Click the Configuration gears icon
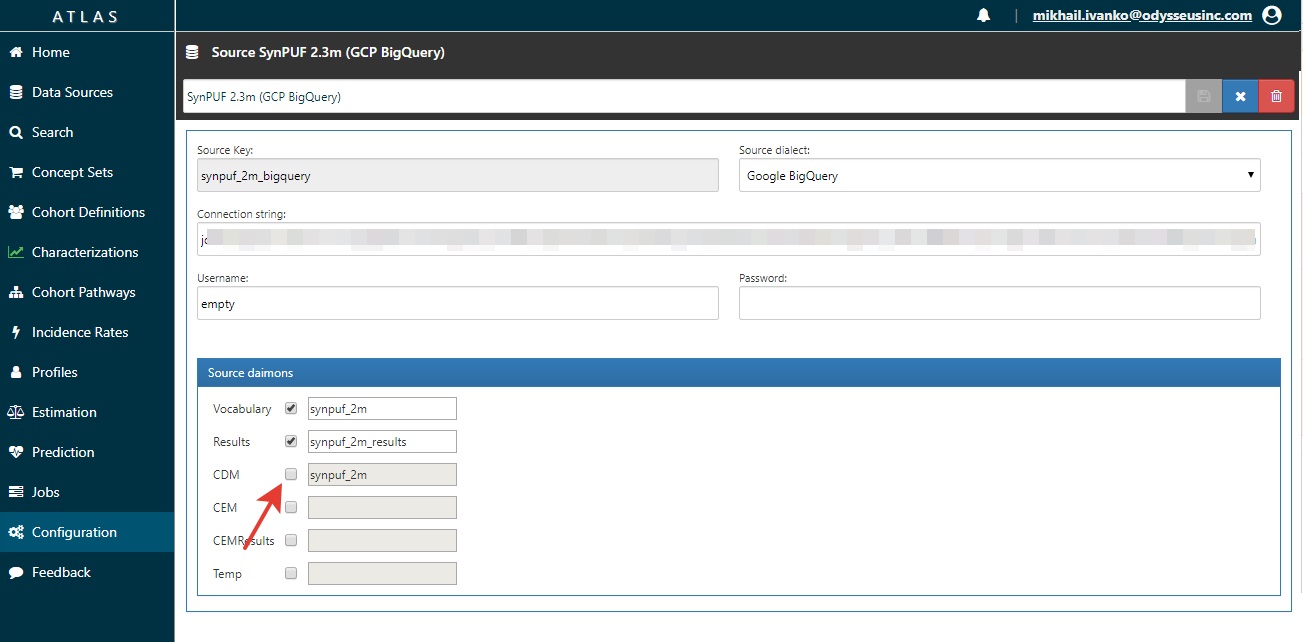The width and height of the screenshot is (1303, 642). pos(16,532)
